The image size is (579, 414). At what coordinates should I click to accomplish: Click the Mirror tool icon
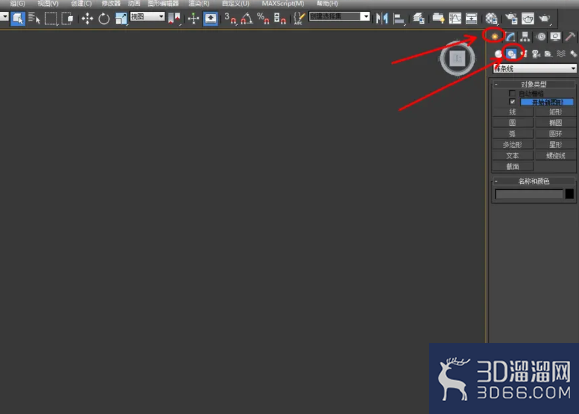(x=381, y=18)
